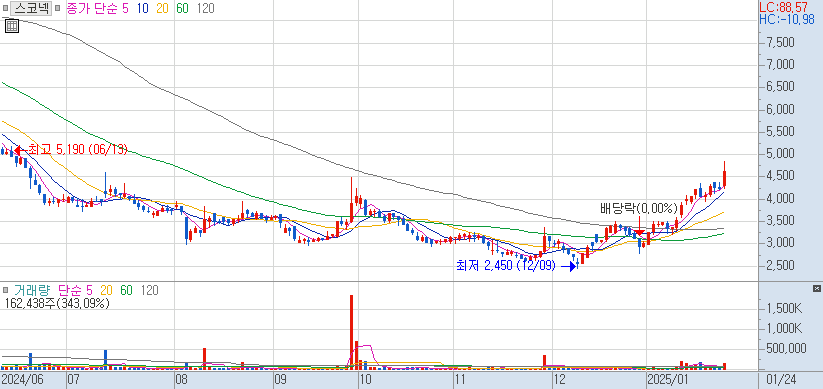The height and width of the screenshot is (389, 823).
Task: Close the volume panel with X icon
Action: pyautogui.click(x=816, y=289)
